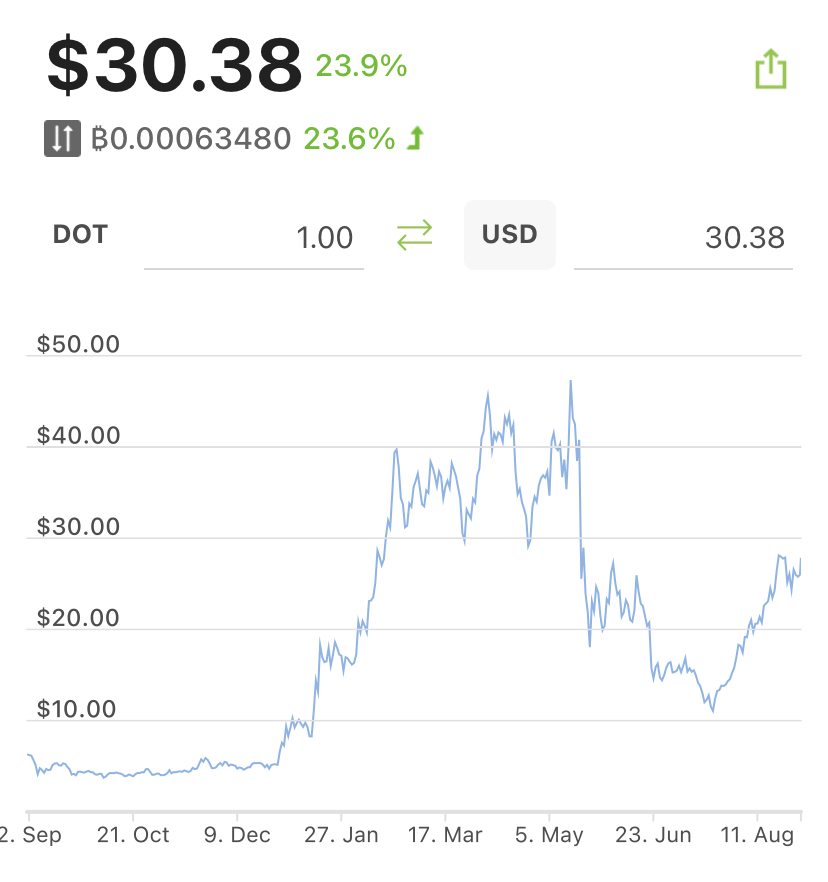This screenshot has height=882, width=828.
Task: Tap the $30.38 main price
Action: (174, 65)
